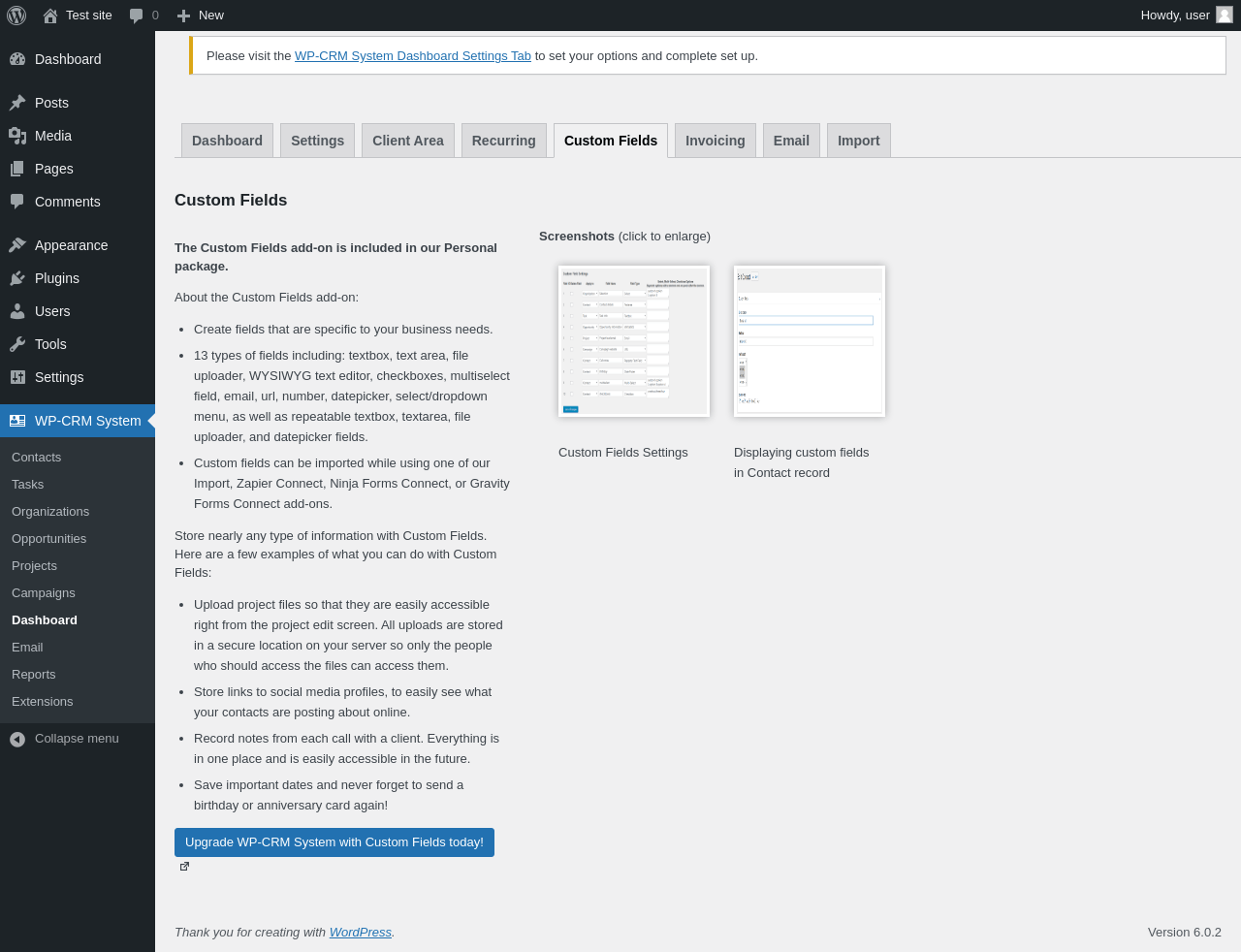Open Howdy, user account menu
The height and width of the screenshot is (952, 1241).
1187,16
